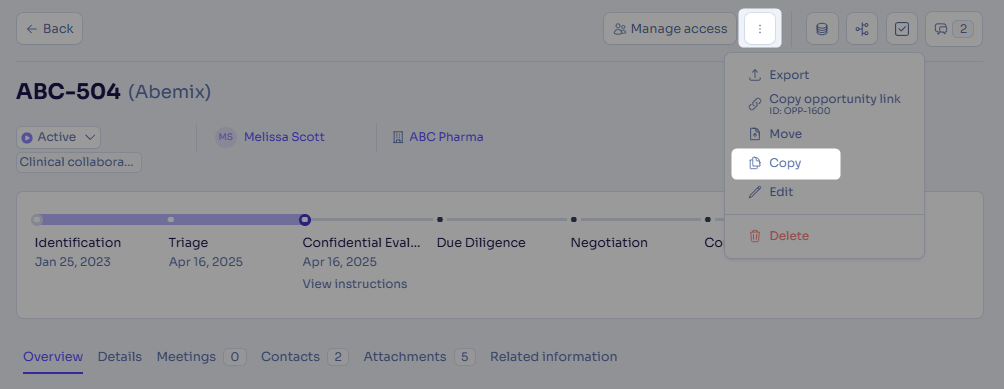Click the Manage access button

coord(670,29)
